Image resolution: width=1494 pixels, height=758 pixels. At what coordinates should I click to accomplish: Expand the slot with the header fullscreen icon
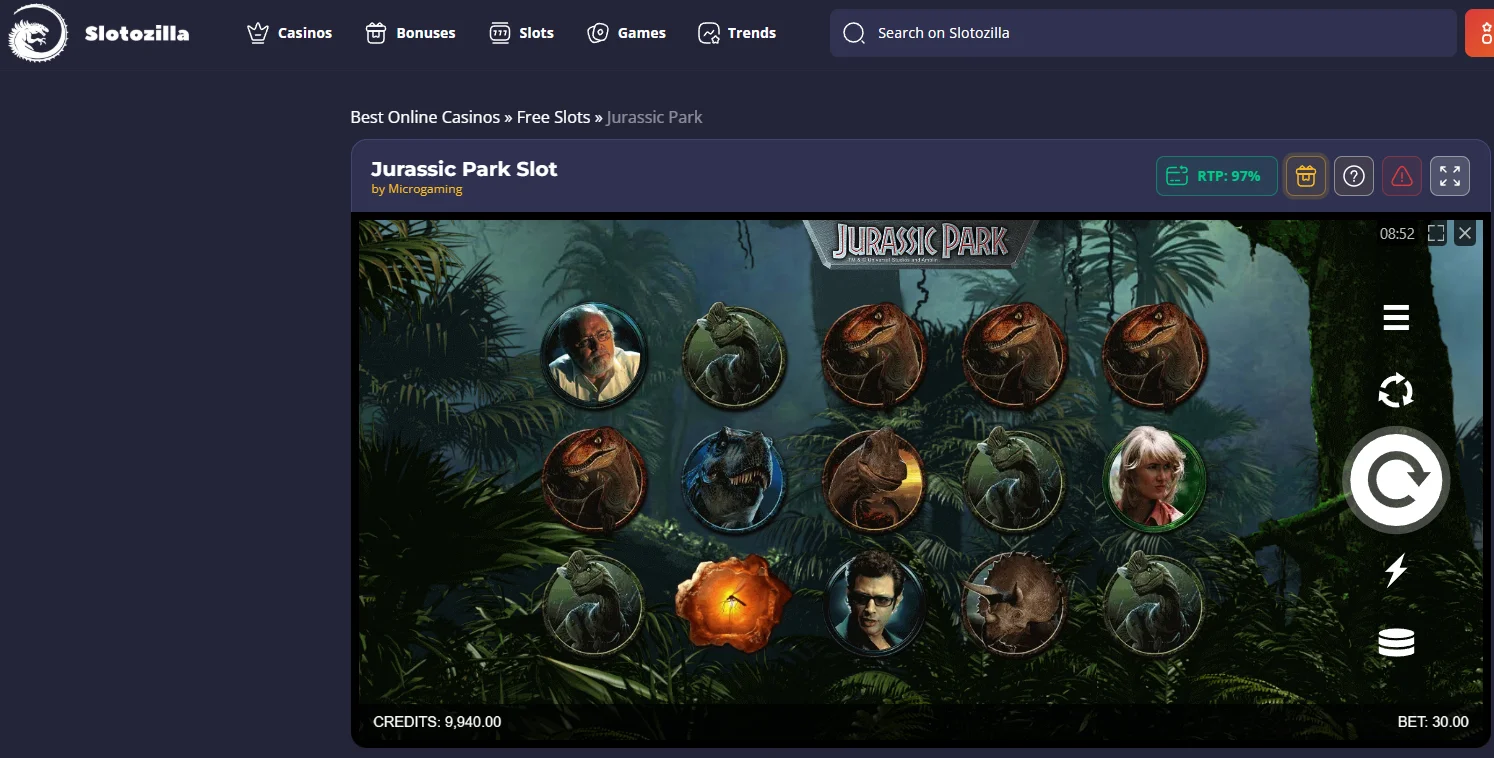pos(1450,176)
